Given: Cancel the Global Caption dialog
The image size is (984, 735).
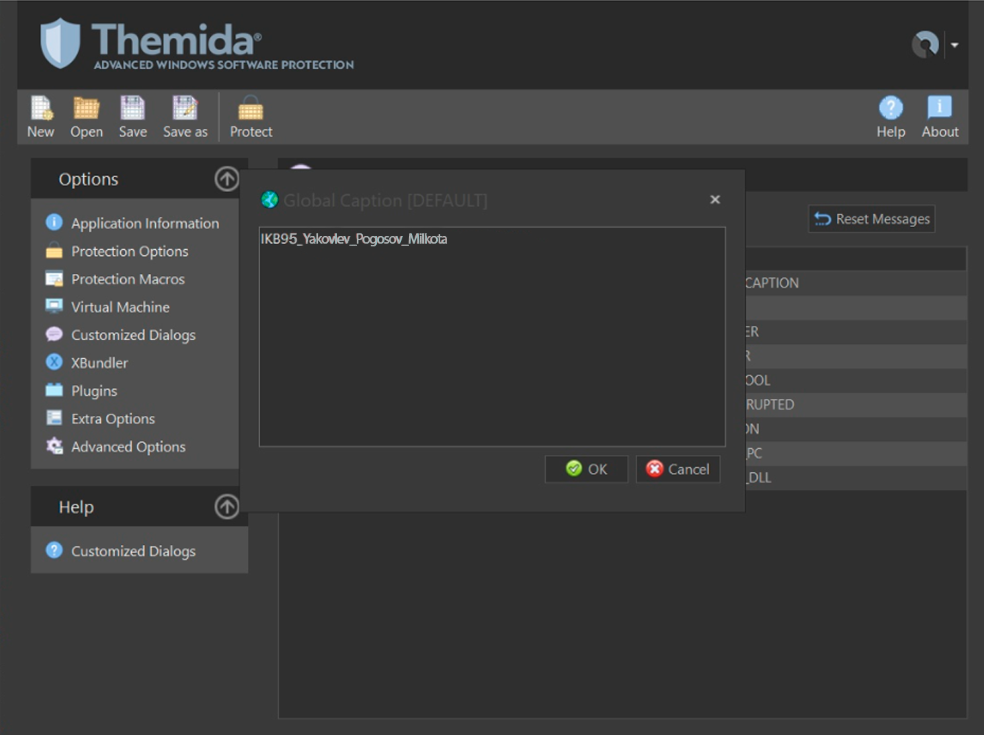Looking at the screenshot, I should click(x=678, y=469).
